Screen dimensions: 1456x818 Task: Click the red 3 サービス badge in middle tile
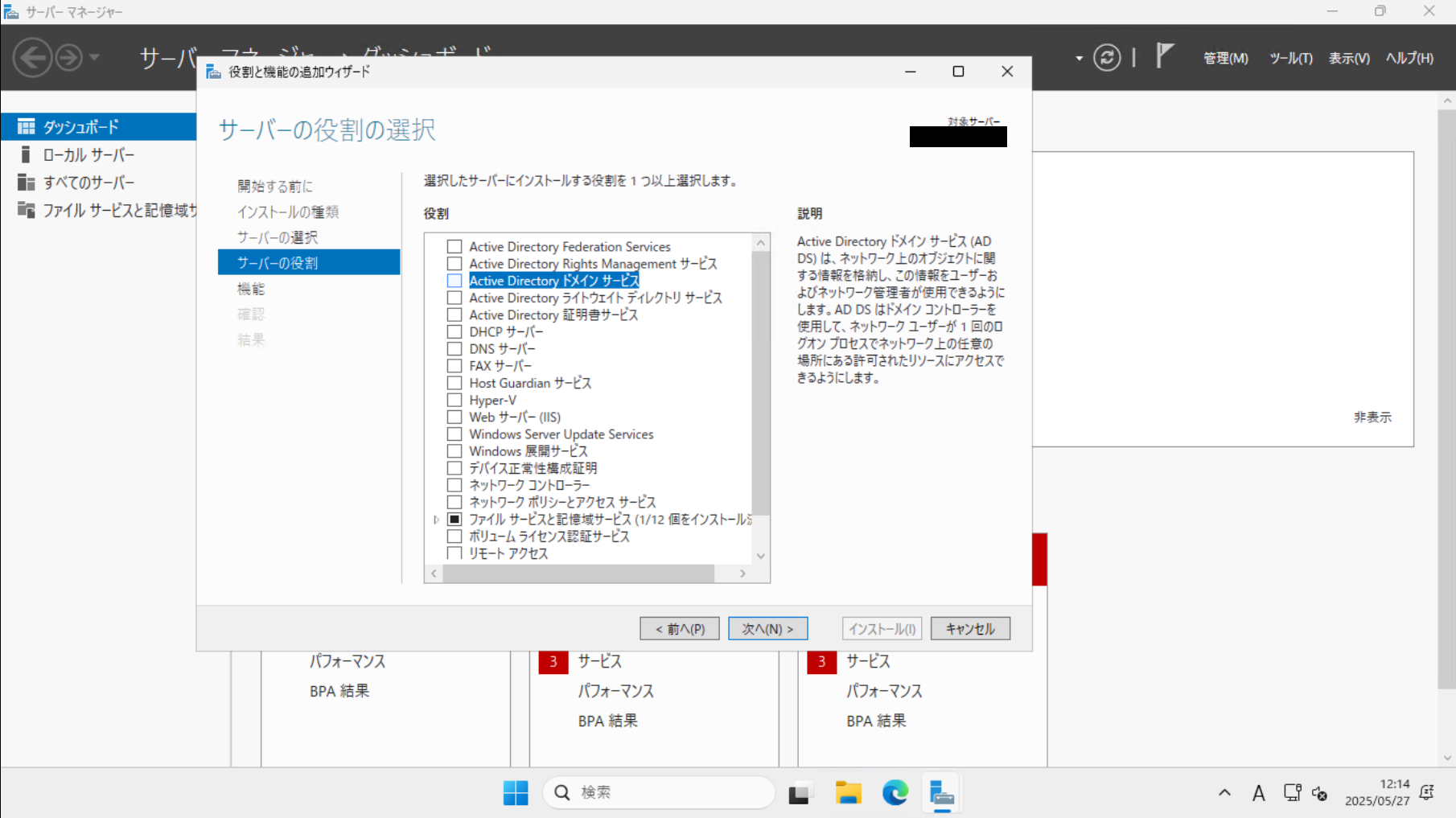(x=553, y=661)
